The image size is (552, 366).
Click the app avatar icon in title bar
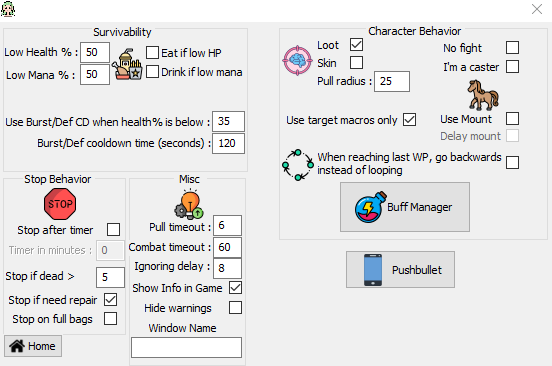[x=8, y=9]
